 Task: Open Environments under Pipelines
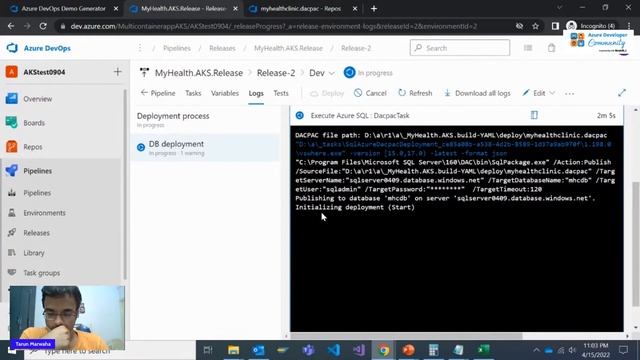click(x=44, y=213)
